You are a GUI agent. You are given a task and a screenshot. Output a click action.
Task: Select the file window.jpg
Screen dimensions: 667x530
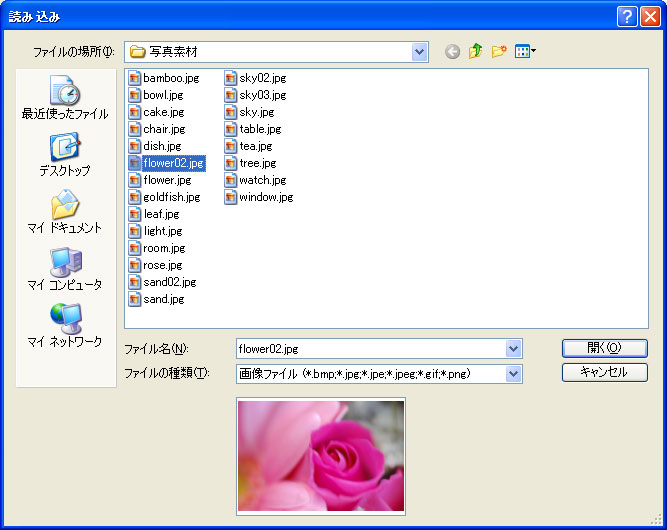pyautogui.click(x=259, y=197)
